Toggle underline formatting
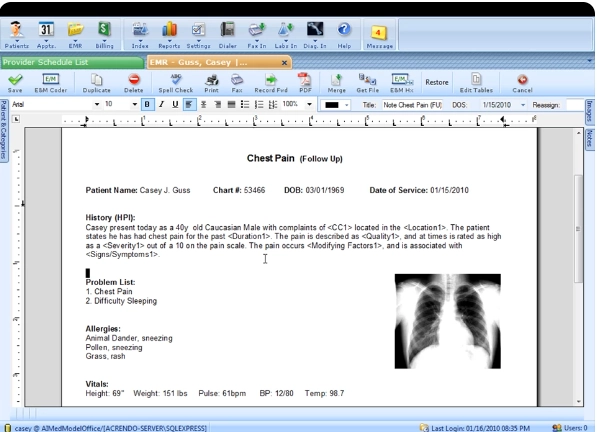 tap(175, 104)
